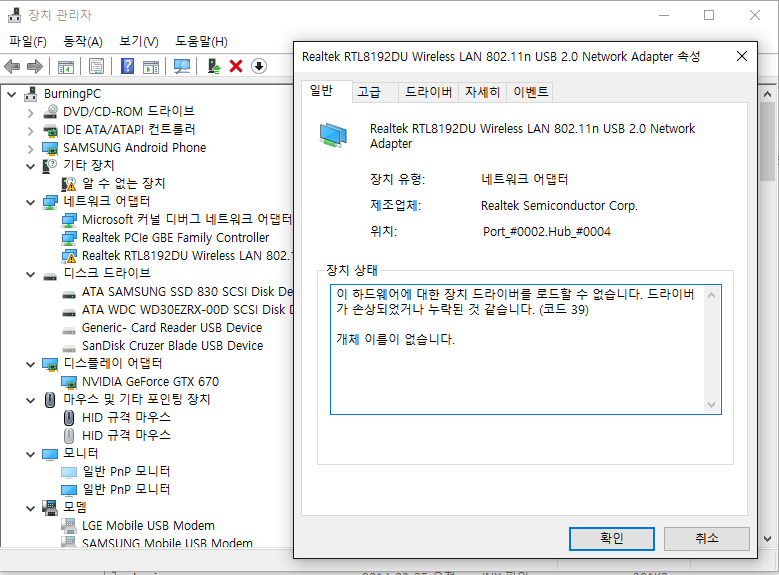The image size is (779, 575).
Task: Switch to the 자세히 tab
Action: [x=482, y=92]
